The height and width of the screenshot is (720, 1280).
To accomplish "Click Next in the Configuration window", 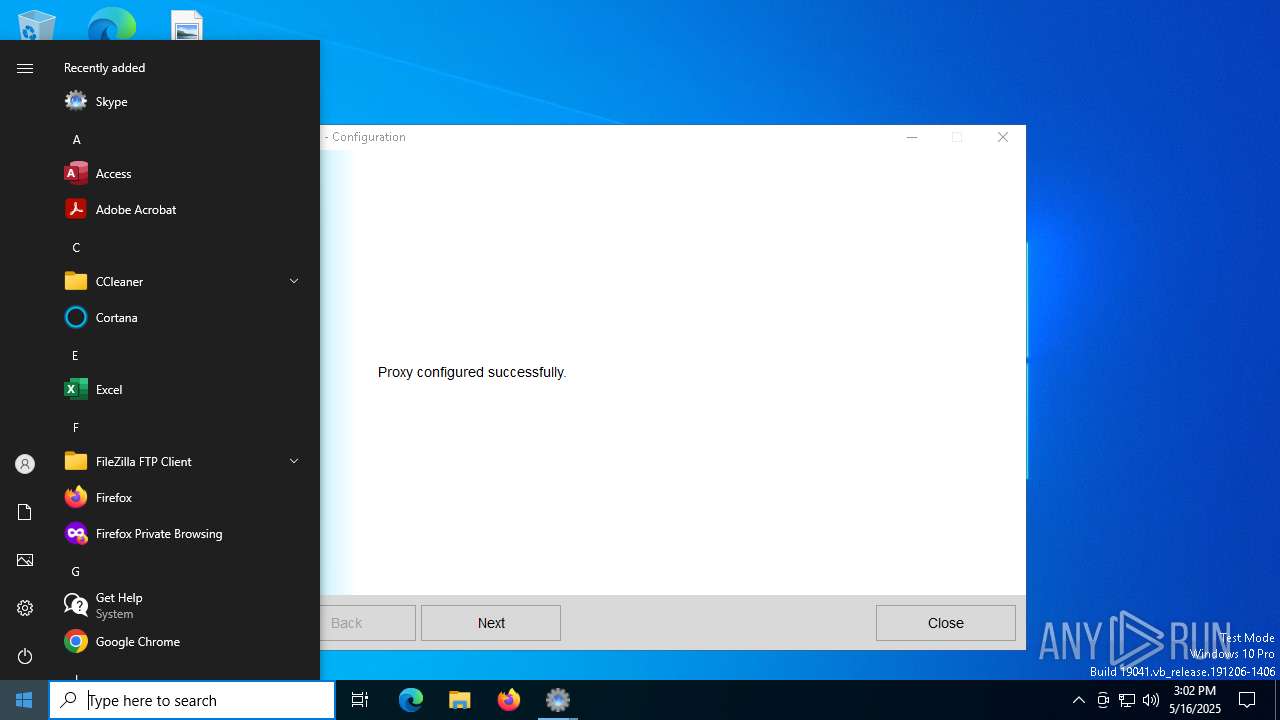I will pyautogui.click(x=491, y=623).
